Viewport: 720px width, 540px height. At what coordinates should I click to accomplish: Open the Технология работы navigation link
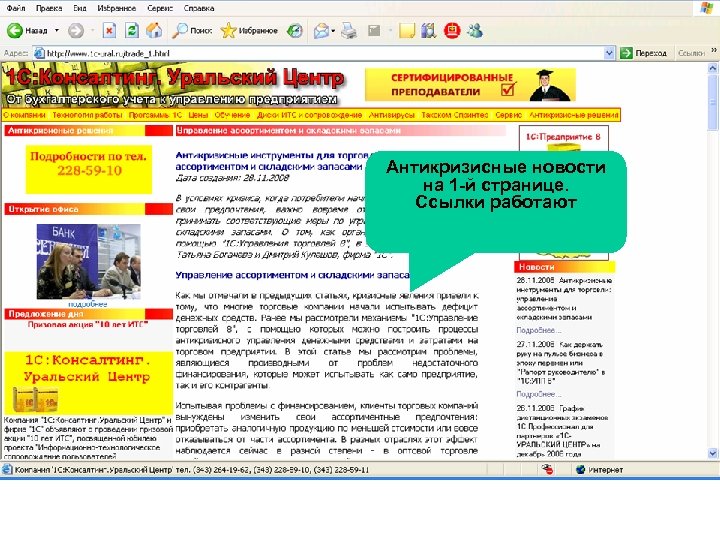(87, 115)
